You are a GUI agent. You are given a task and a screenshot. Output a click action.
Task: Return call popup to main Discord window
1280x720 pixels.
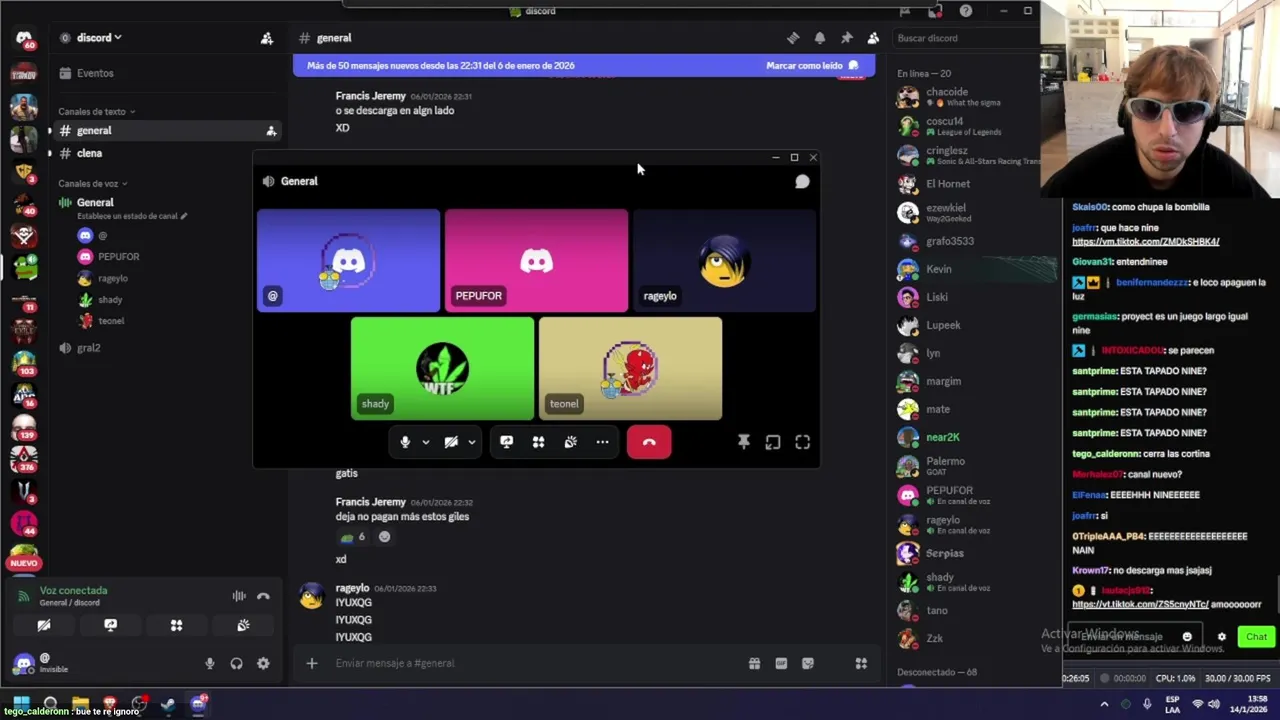coord(773,442)
